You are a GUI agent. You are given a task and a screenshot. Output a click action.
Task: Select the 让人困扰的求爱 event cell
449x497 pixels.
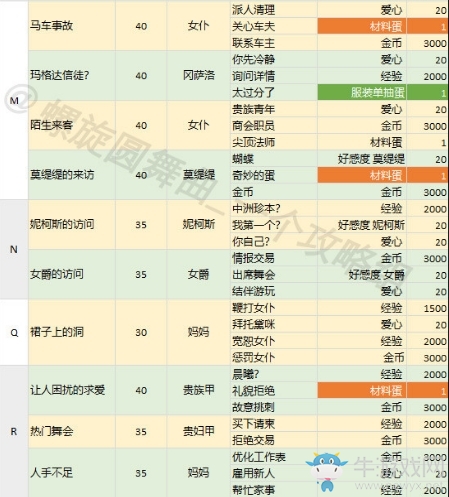coord(72,390)
